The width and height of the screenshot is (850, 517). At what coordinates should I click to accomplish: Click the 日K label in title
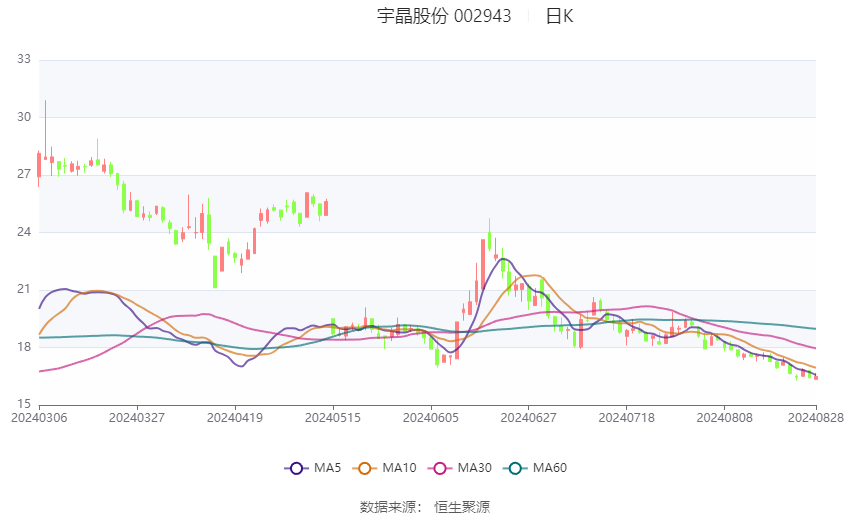click(559, 16)
